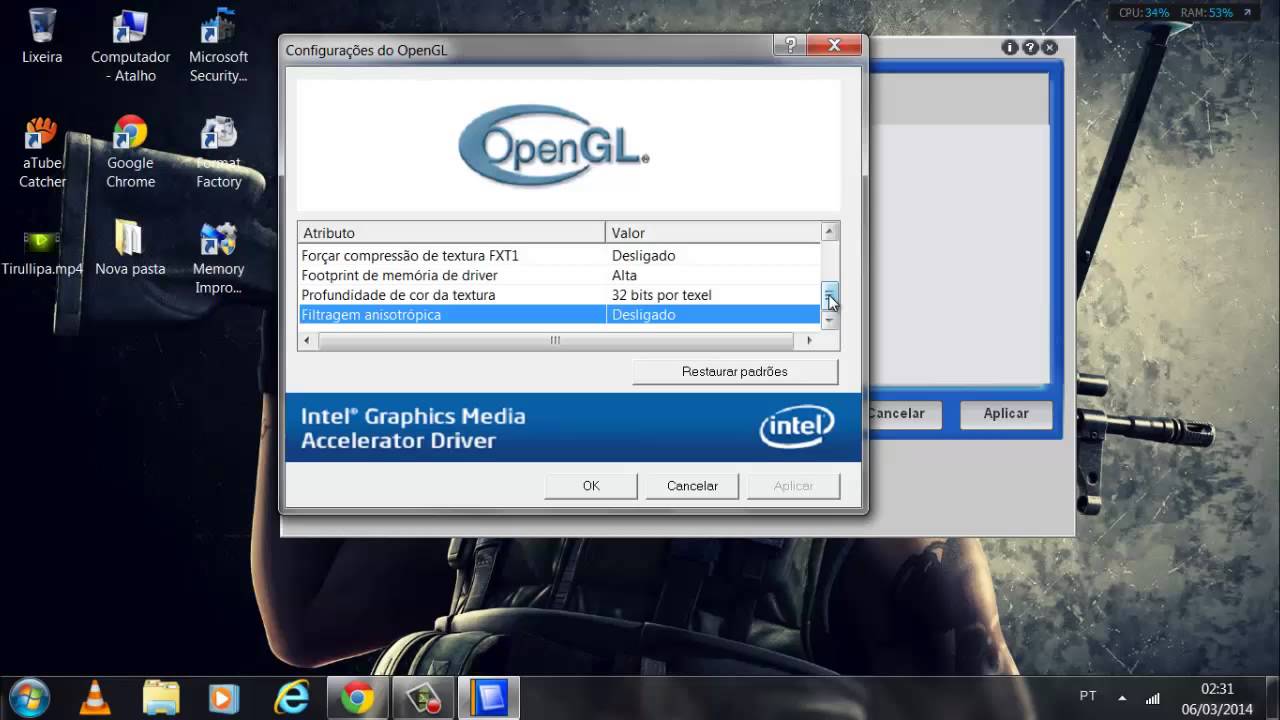Screen dimensions: 1280x720
Task: Select Filtragem anisotrópica row
Action: pos(559,315)
